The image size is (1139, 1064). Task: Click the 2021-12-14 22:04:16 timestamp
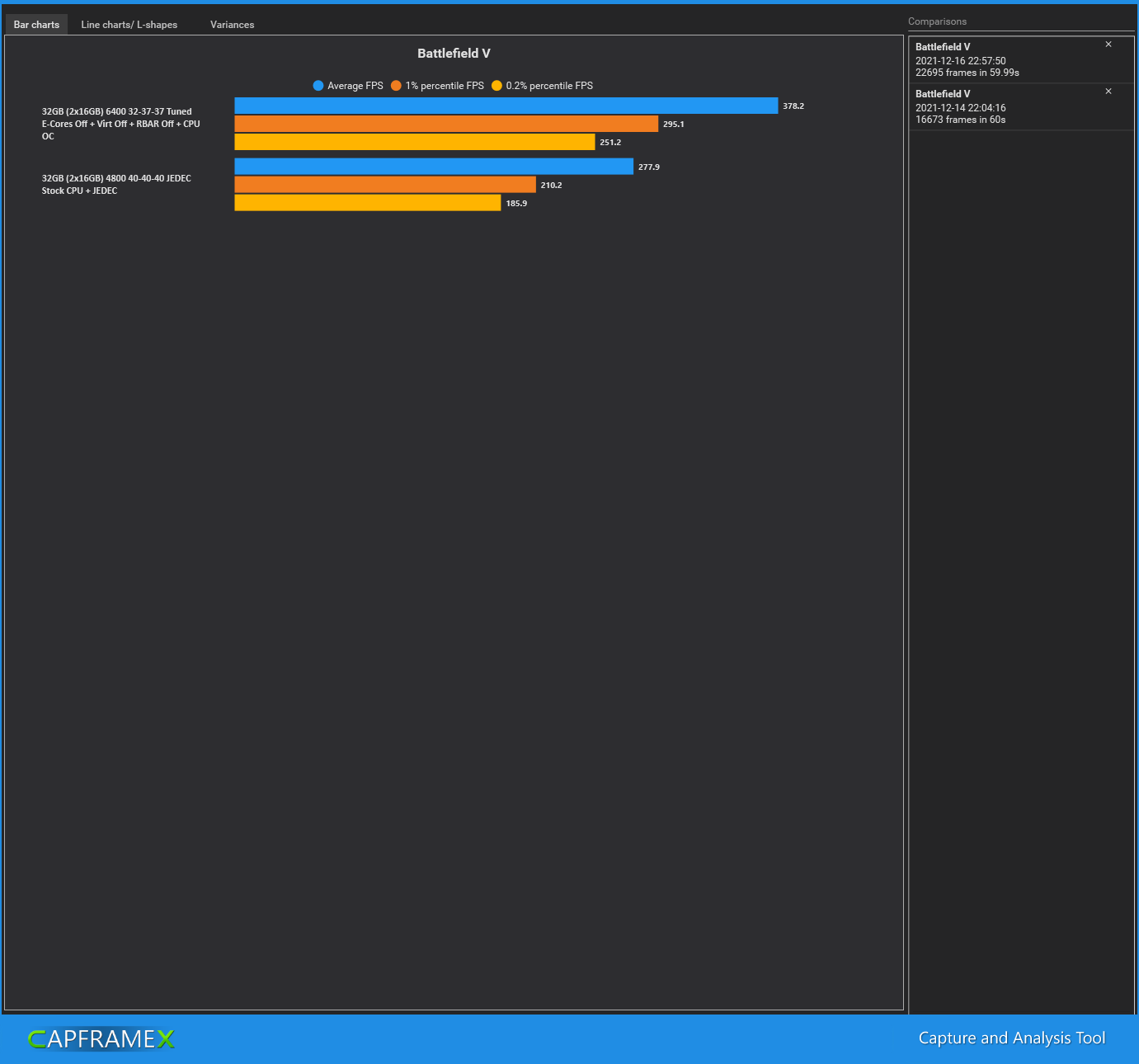point(961,108)
